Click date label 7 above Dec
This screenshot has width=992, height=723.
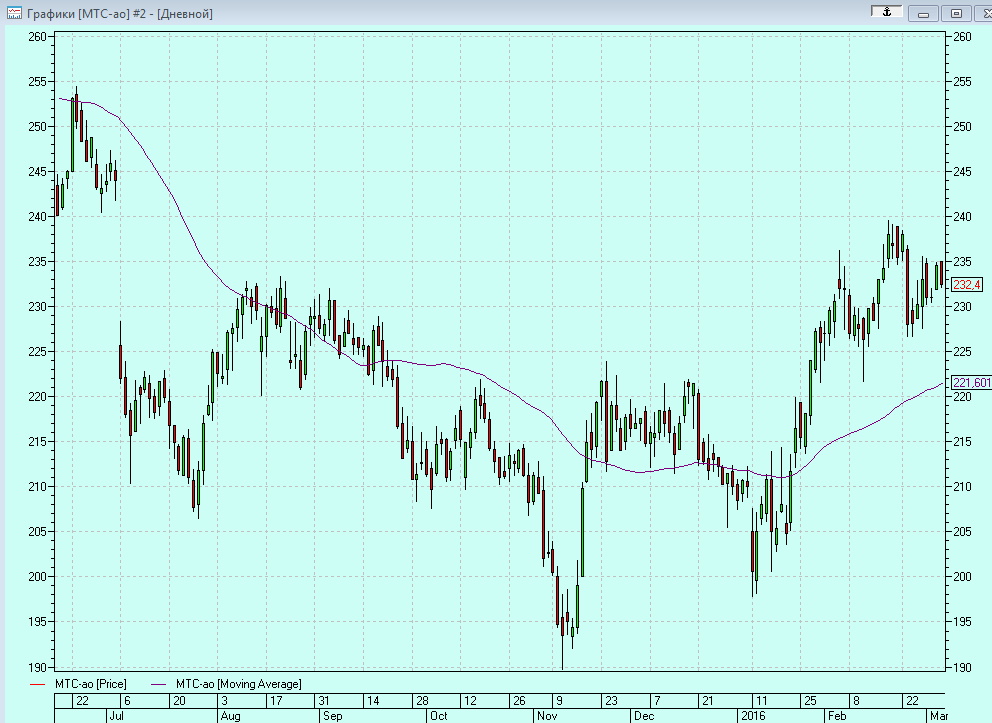[657, 701]
